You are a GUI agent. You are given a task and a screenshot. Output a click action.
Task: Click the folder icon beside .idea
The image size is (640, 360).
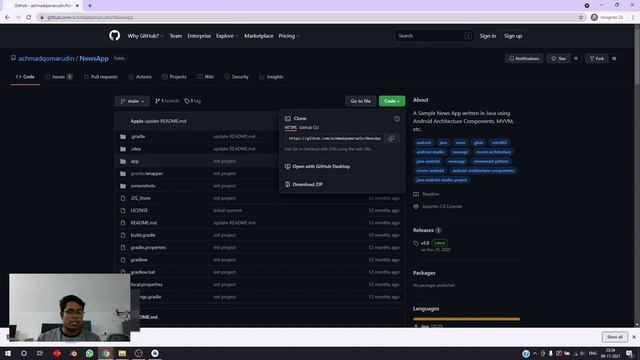tap(123, 149)
